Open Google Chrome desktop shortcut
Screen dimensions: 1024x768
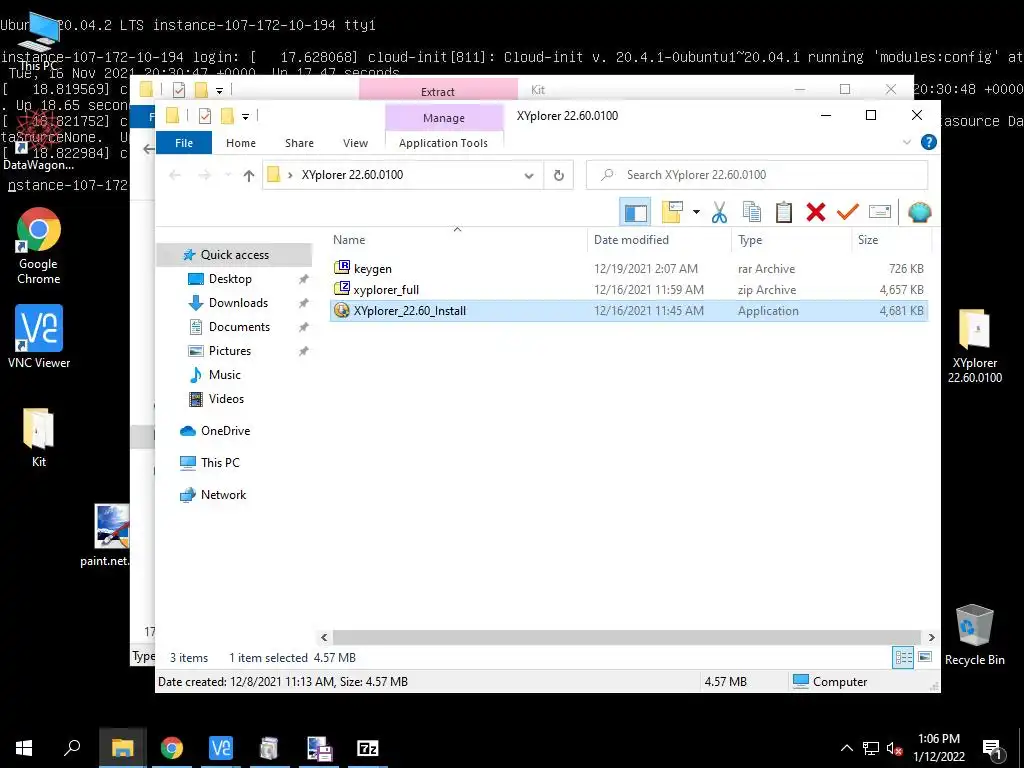[39, 246]
